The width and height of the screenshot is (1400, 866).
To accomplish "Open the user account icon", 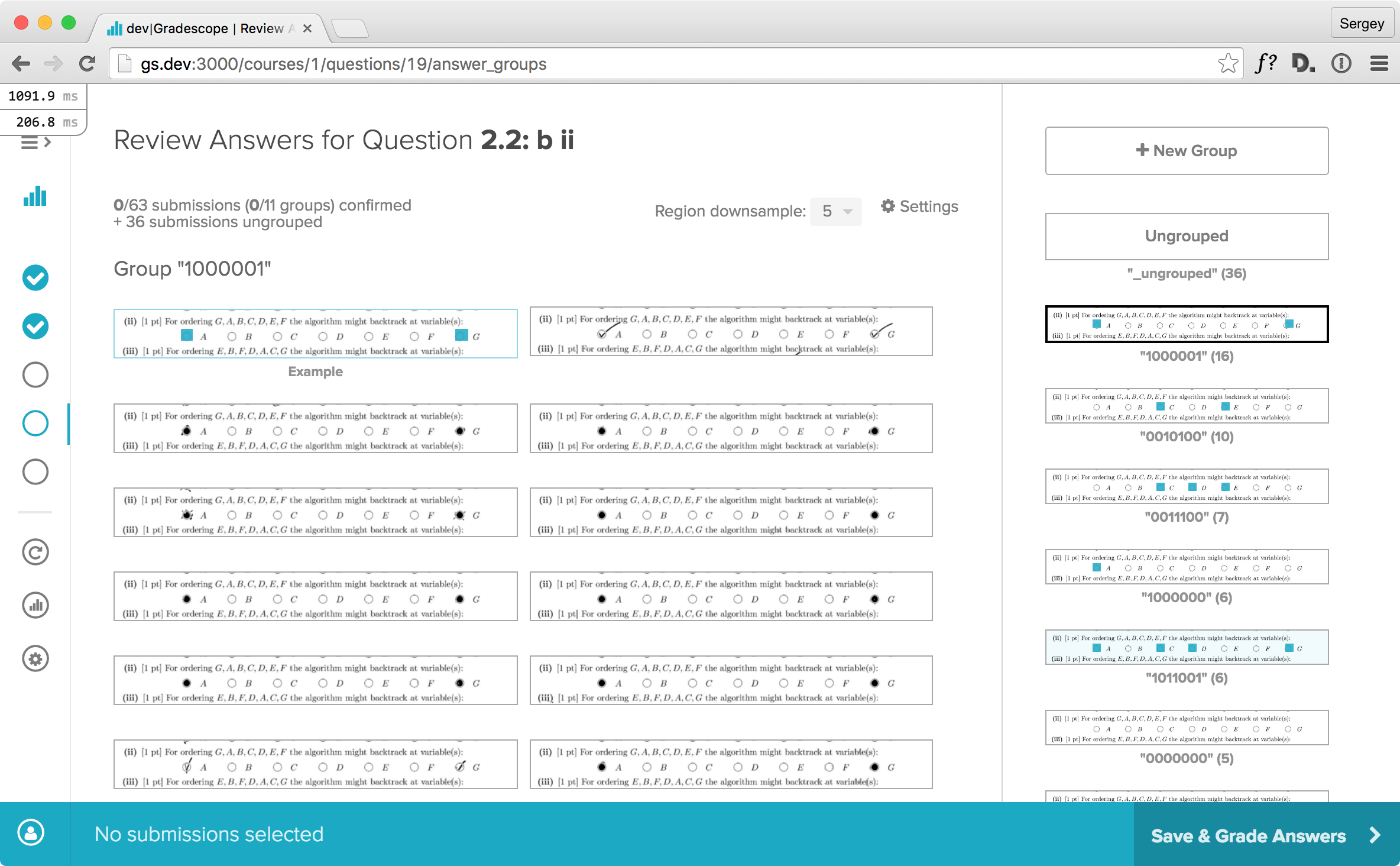I will tap(31, 833).
